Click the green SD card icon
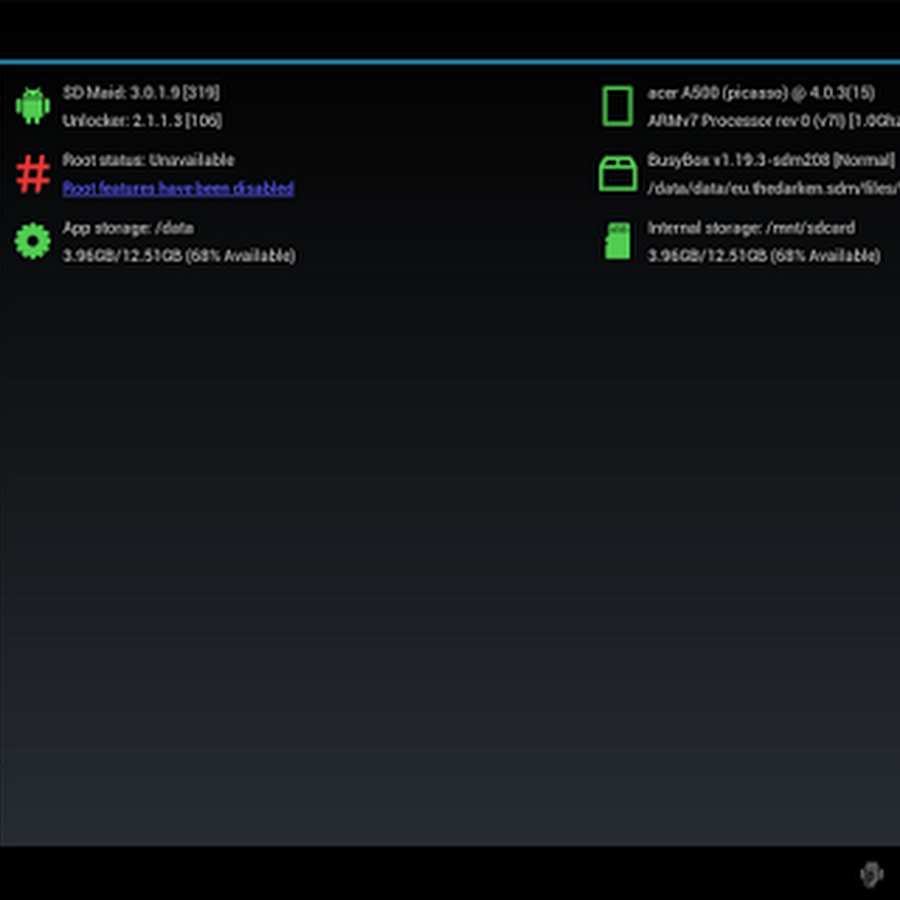This screenshot has height=900, width=900. (618, 241)
